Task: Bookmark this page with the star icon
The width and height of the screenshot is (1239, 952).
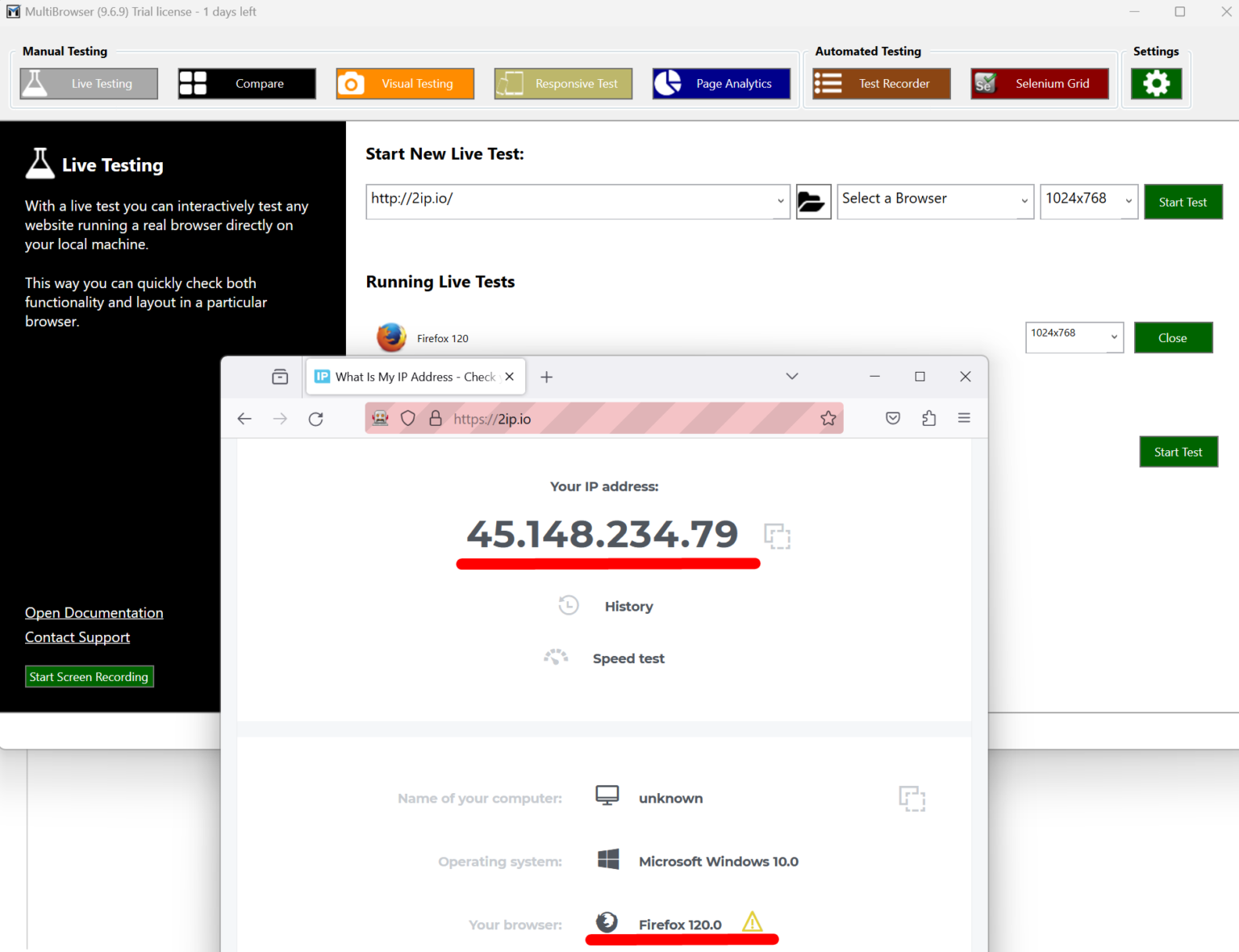Action: click(x=828, y=419)
